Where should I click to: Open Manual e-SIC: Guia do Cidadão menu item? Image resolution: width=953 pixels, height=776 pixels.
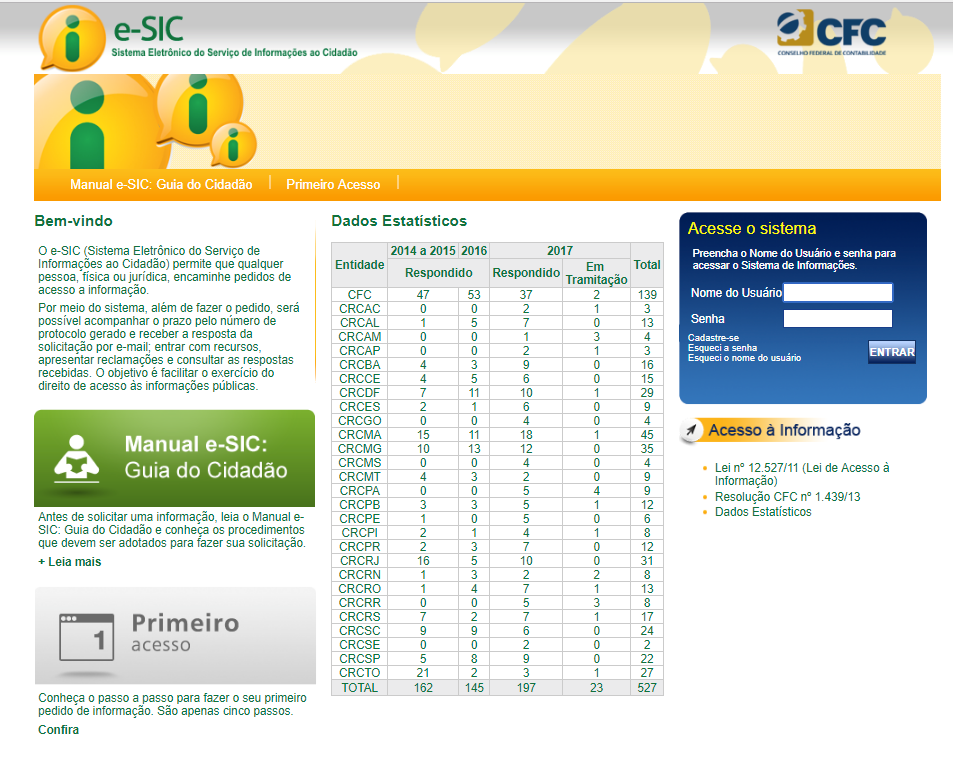[161, 184]
